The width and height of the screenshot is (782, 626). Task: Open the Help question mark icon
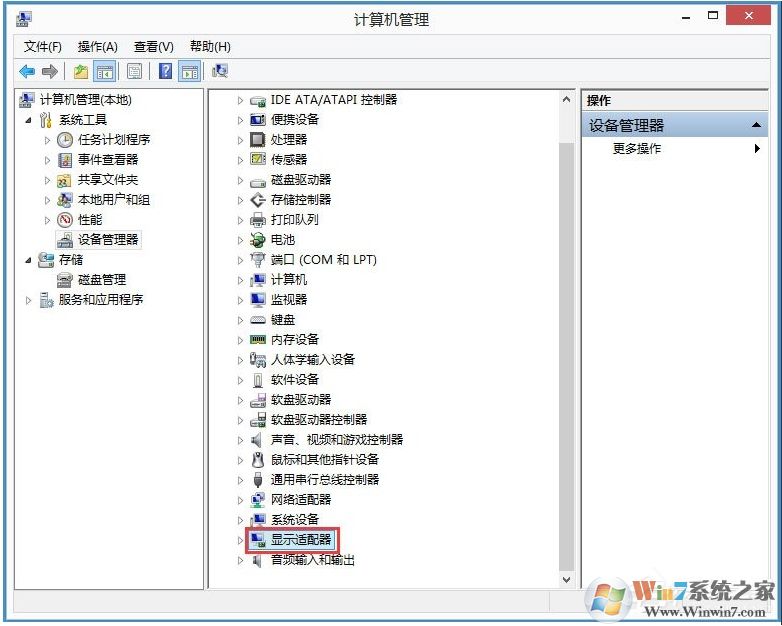[x=165, y=71]
